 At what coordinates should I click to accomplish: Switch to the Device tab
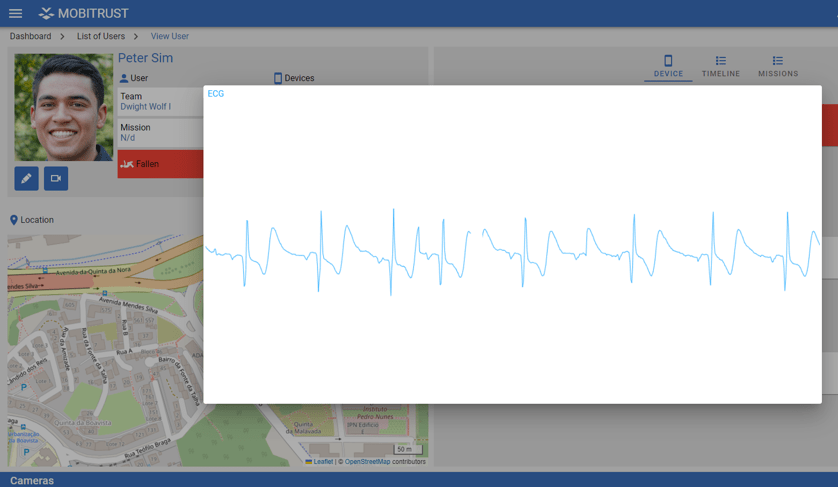pyautogui.click(x=668, y=66)
